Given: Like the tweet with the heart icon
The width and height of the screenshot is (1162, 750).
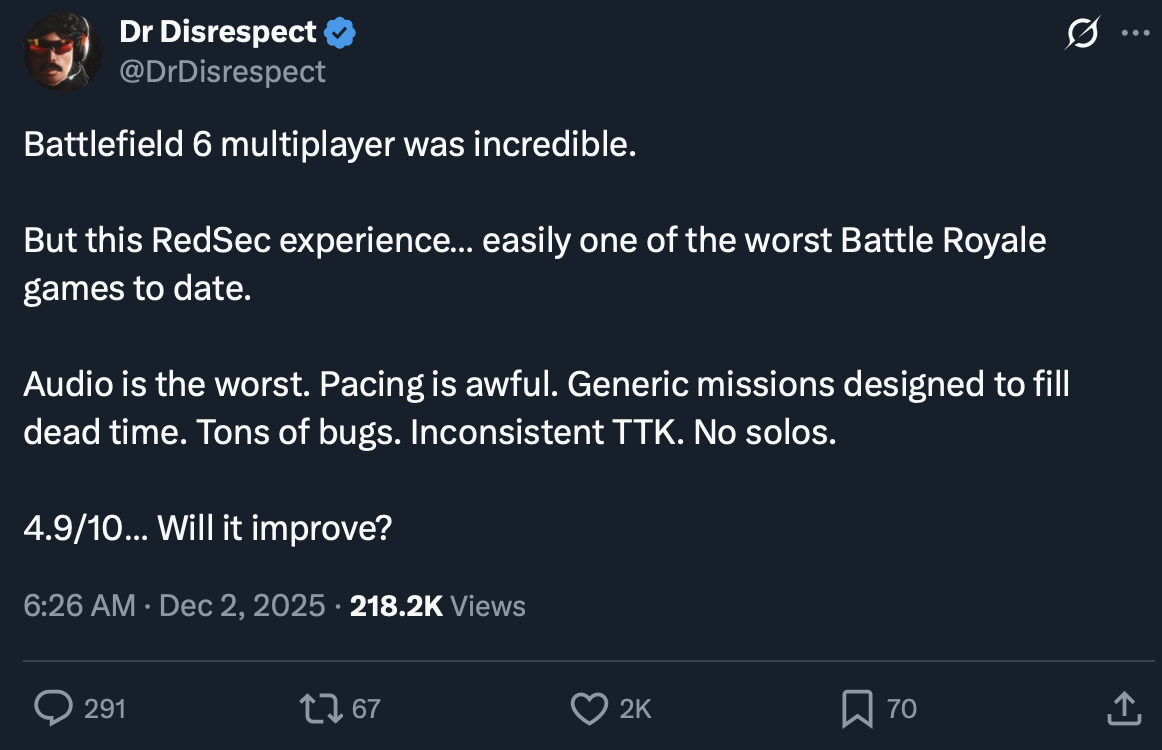Looking at the screenshot, I should (588, 708).
